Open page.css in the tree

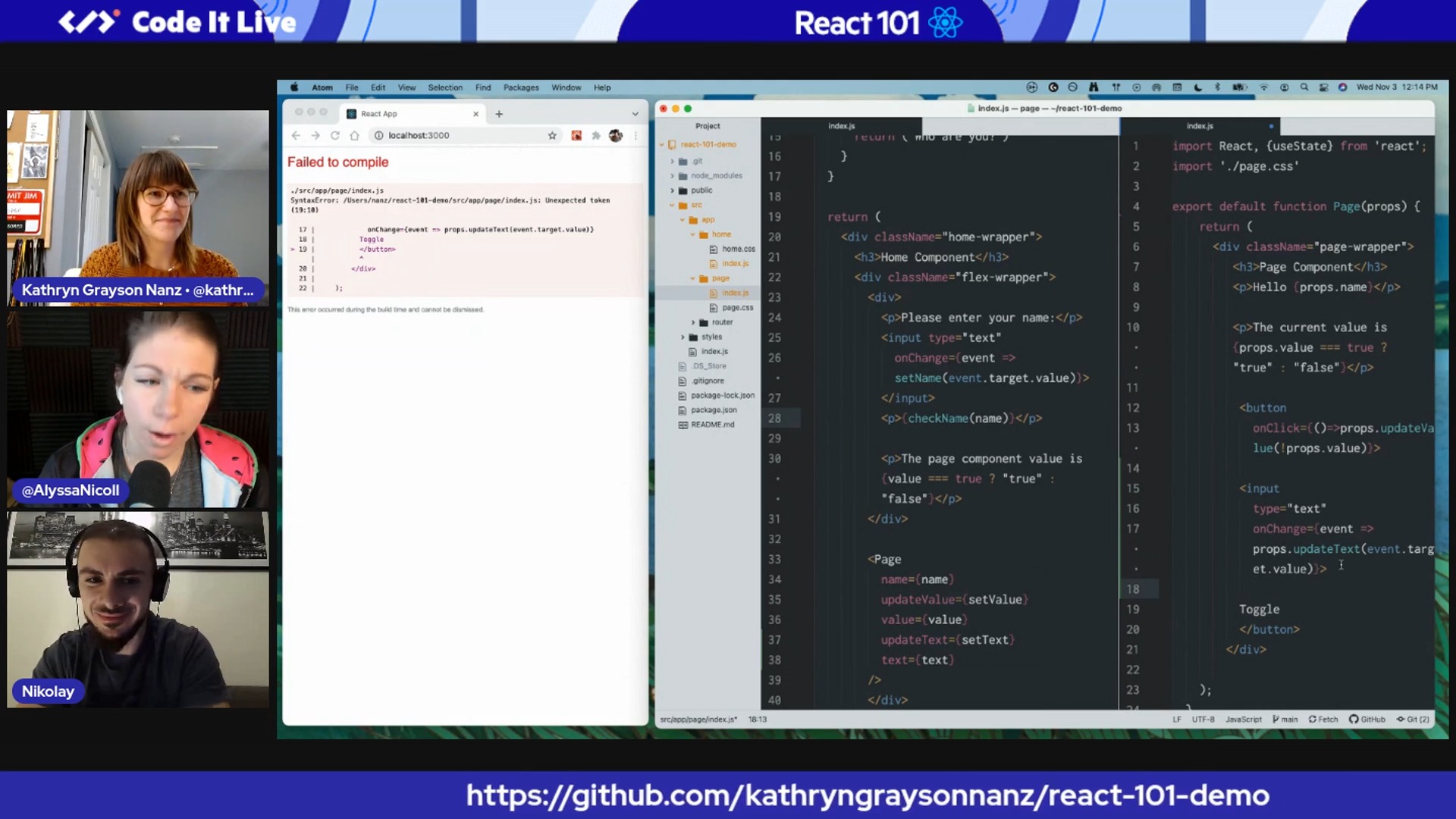[x=737, y=308]
